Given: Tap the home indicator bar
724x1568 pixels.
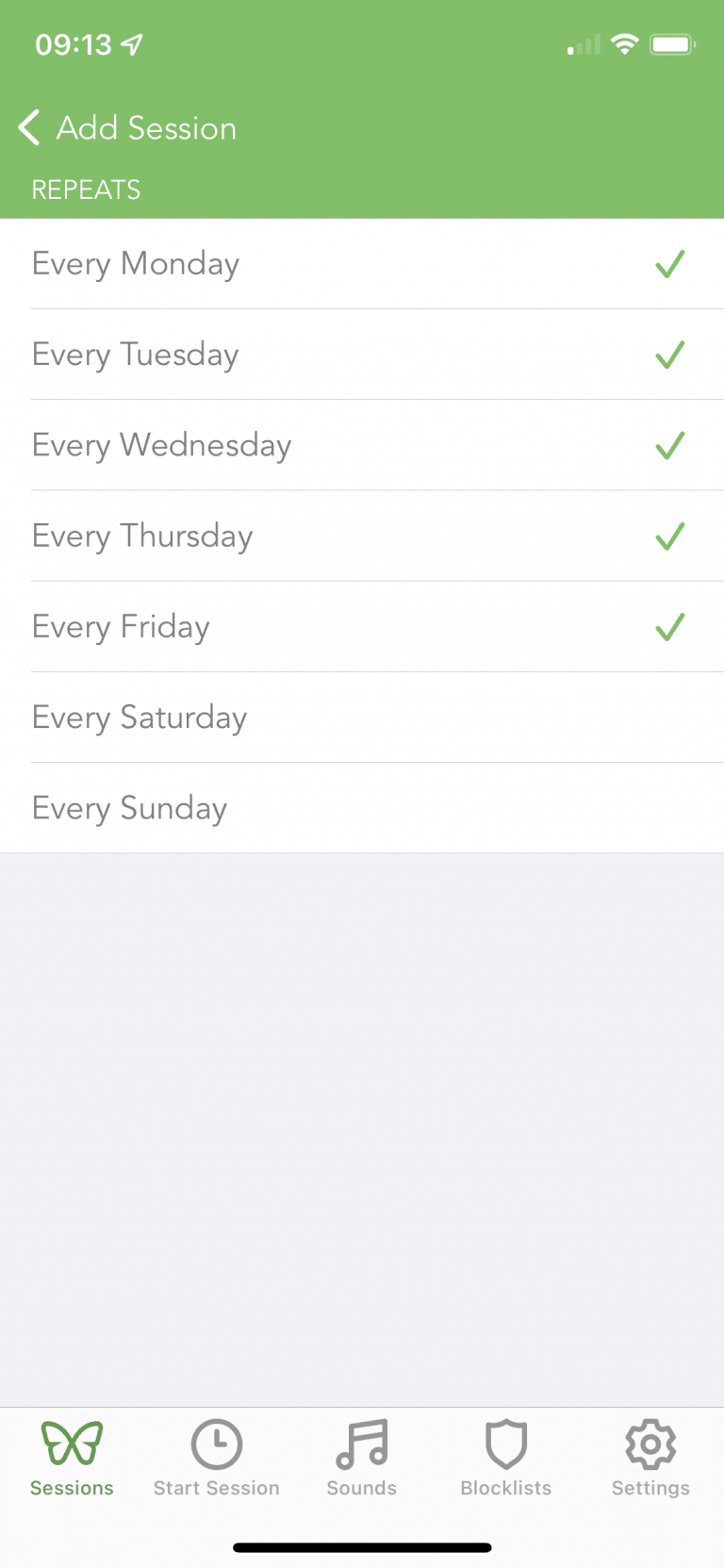Looking at the screenshot, I should [x=362, y=1547].
